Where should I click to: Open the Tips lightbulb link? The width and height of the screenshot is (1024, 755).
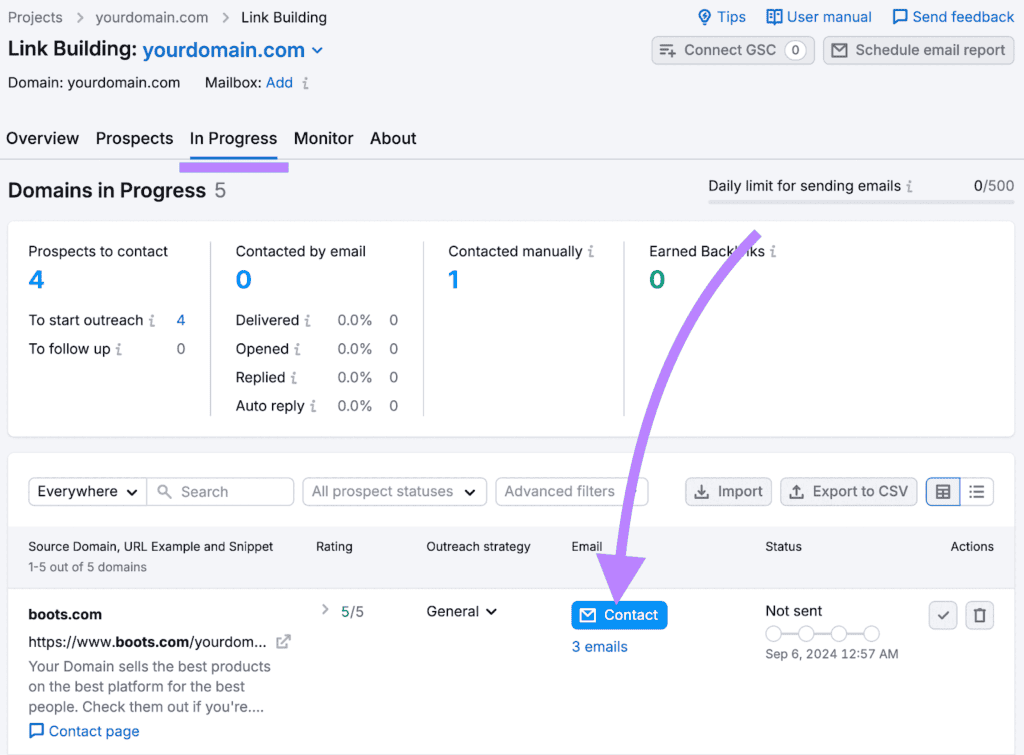(x=721, y=17)
